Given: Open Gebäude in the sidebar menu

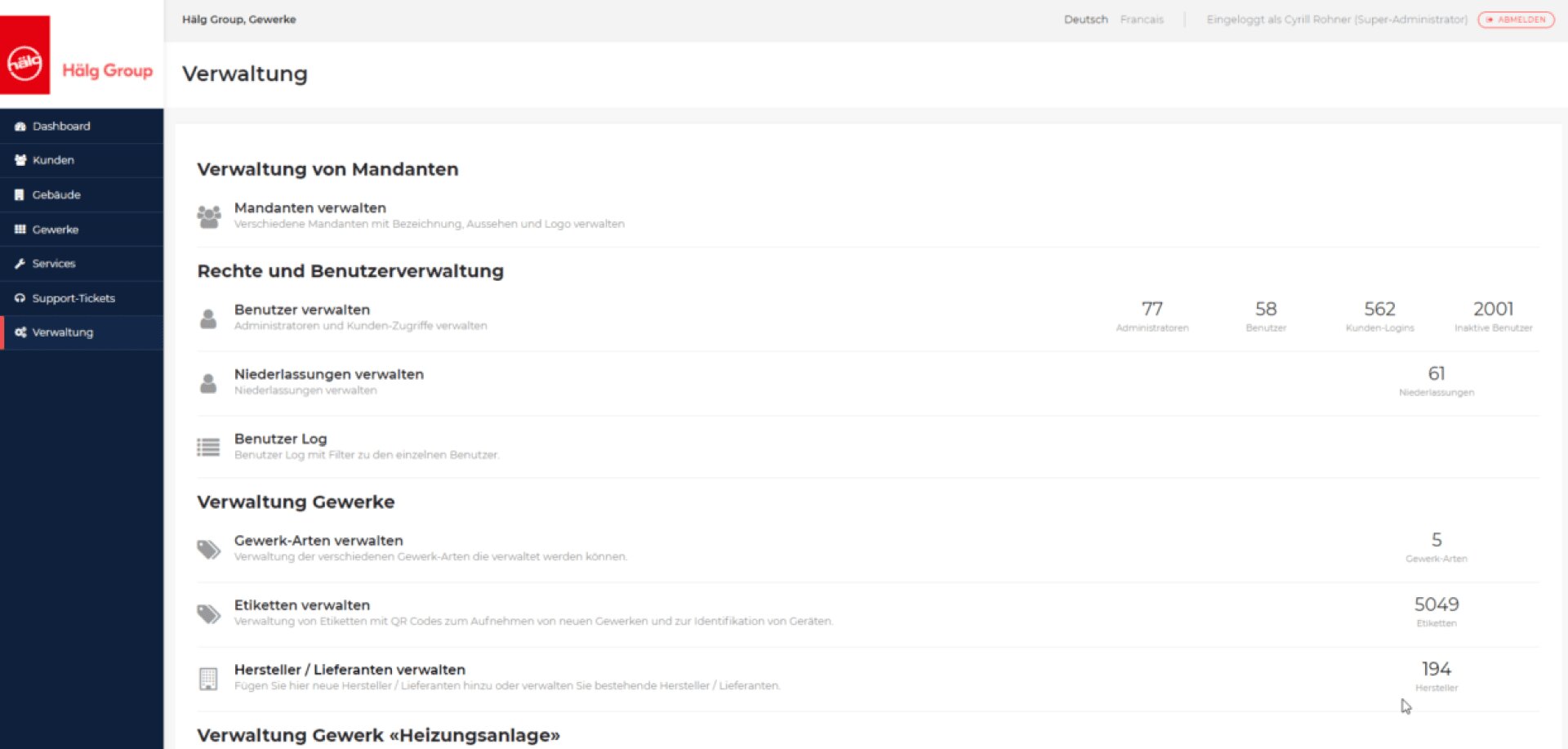Looking at the screenshot, I should [x=82, y=195].
